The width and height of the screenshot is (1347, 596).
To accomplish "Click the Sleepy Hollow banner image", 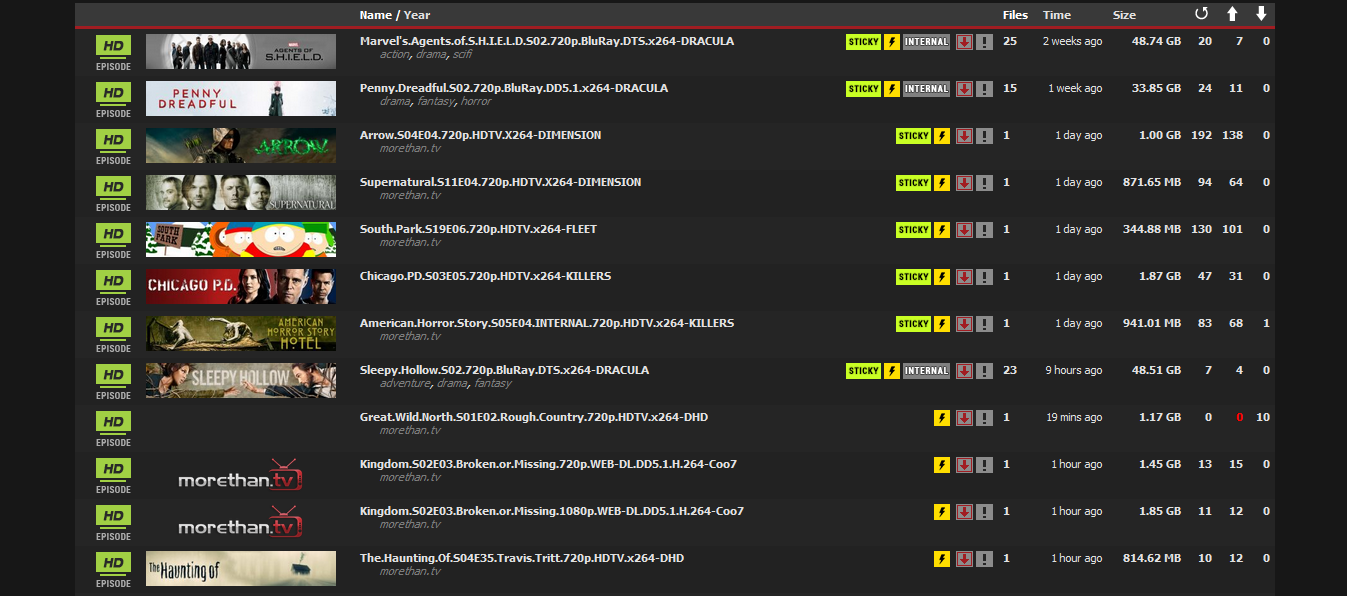I will click(x=241, y=381).
